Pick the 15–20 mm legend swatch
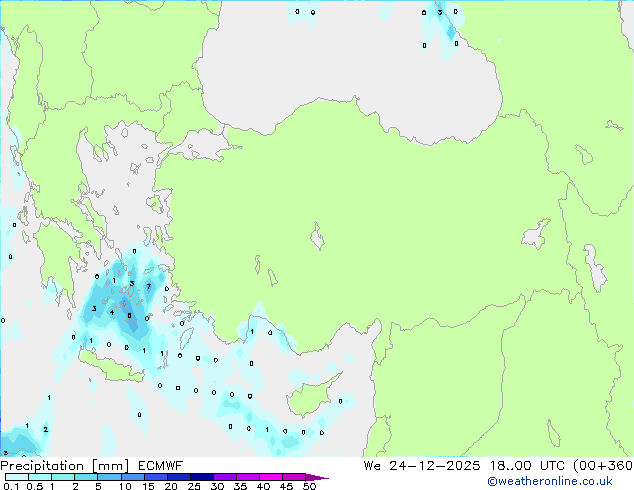This screenshot has width=634, height=490. (156, 477)
